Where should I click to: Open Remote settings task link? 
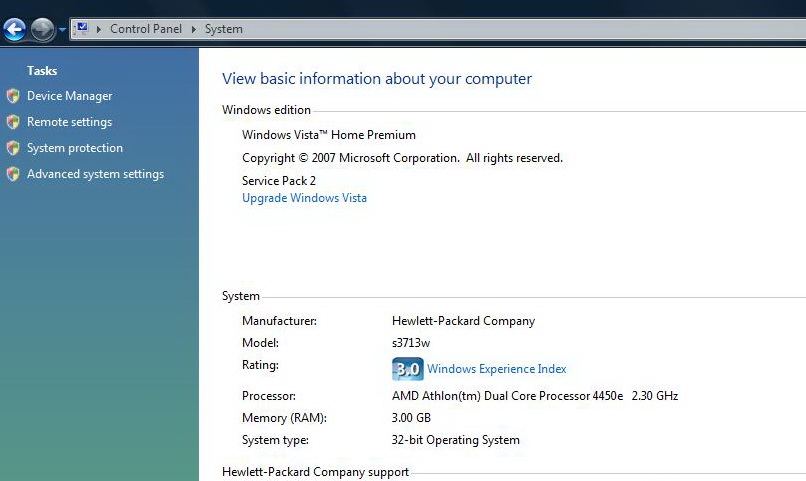(69, 122)
